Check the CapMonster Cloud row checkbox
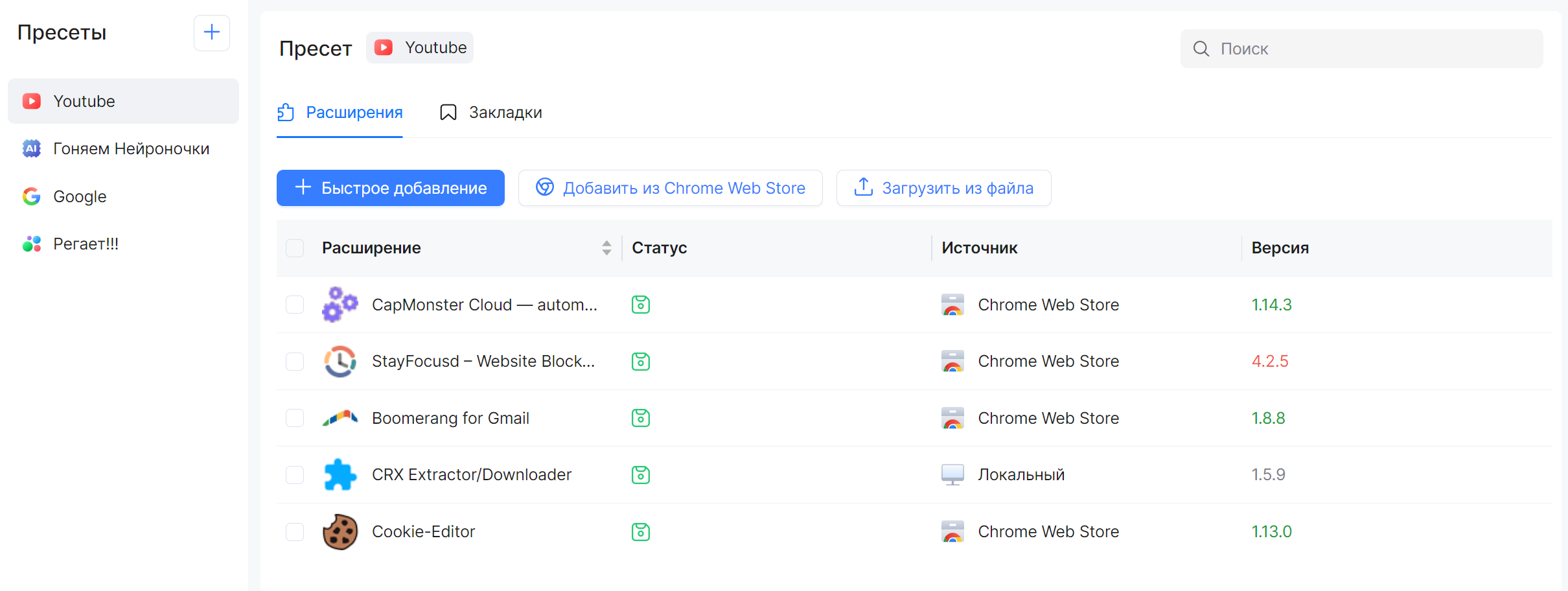1568x591 pixels. pyautogui.click(x=295, y=305)
